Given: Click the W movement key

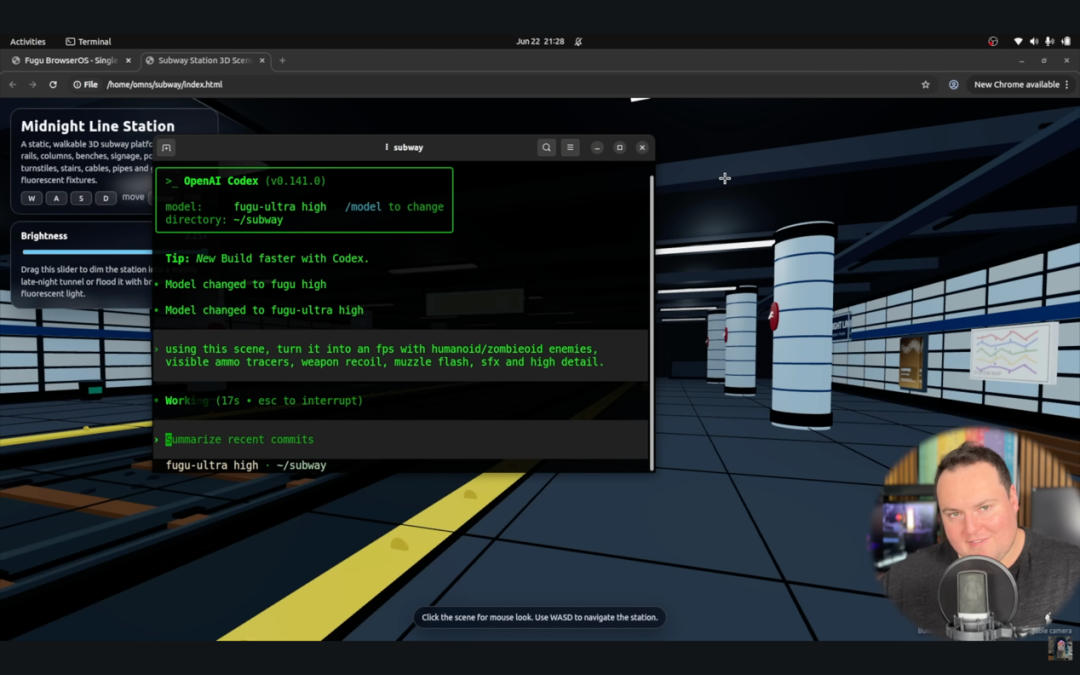Looking at the screenshot, I should 31,198.
